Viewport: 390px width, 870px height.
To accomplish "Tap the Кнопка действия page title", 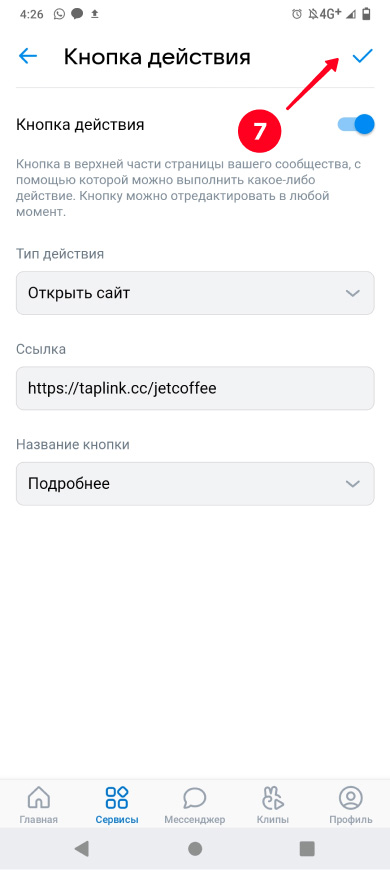I will pos(157,57).
